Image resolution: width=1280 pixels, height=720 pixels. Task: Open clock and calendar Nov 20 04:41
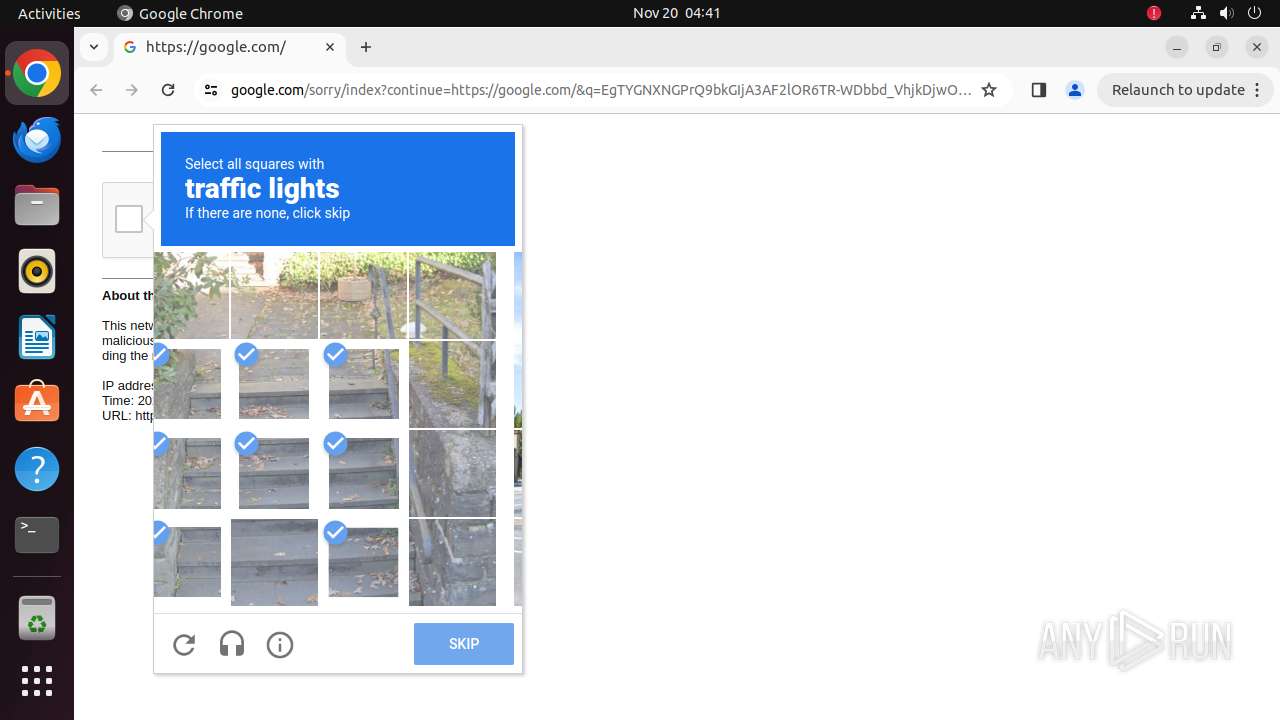pyautogui.click(x=676, y=13)
